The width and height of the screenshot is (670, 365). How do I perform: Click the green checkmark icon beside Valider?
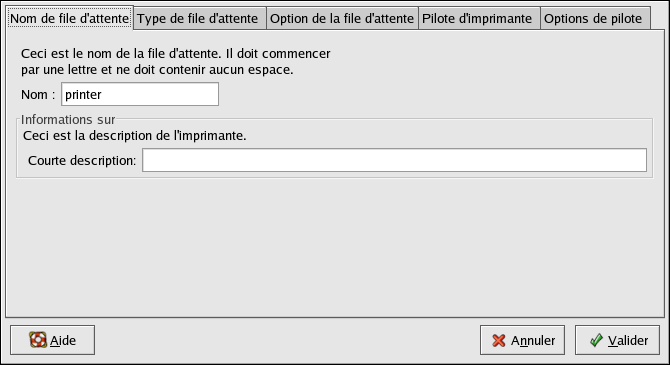tap(596, 340)
